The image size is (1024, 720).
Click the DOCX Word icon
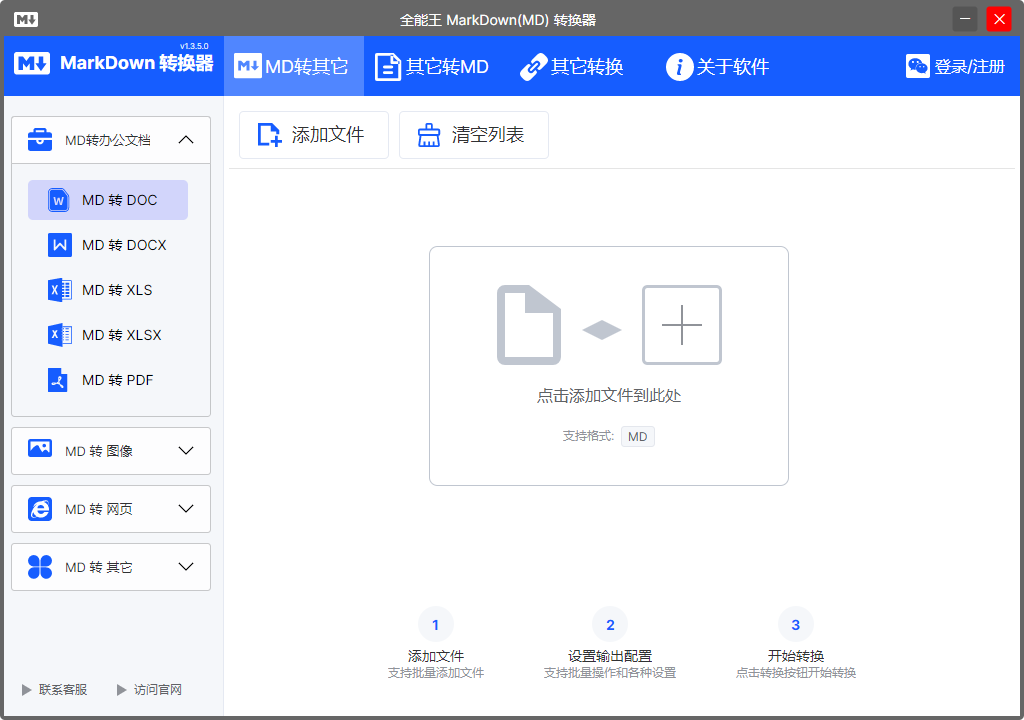60,245
